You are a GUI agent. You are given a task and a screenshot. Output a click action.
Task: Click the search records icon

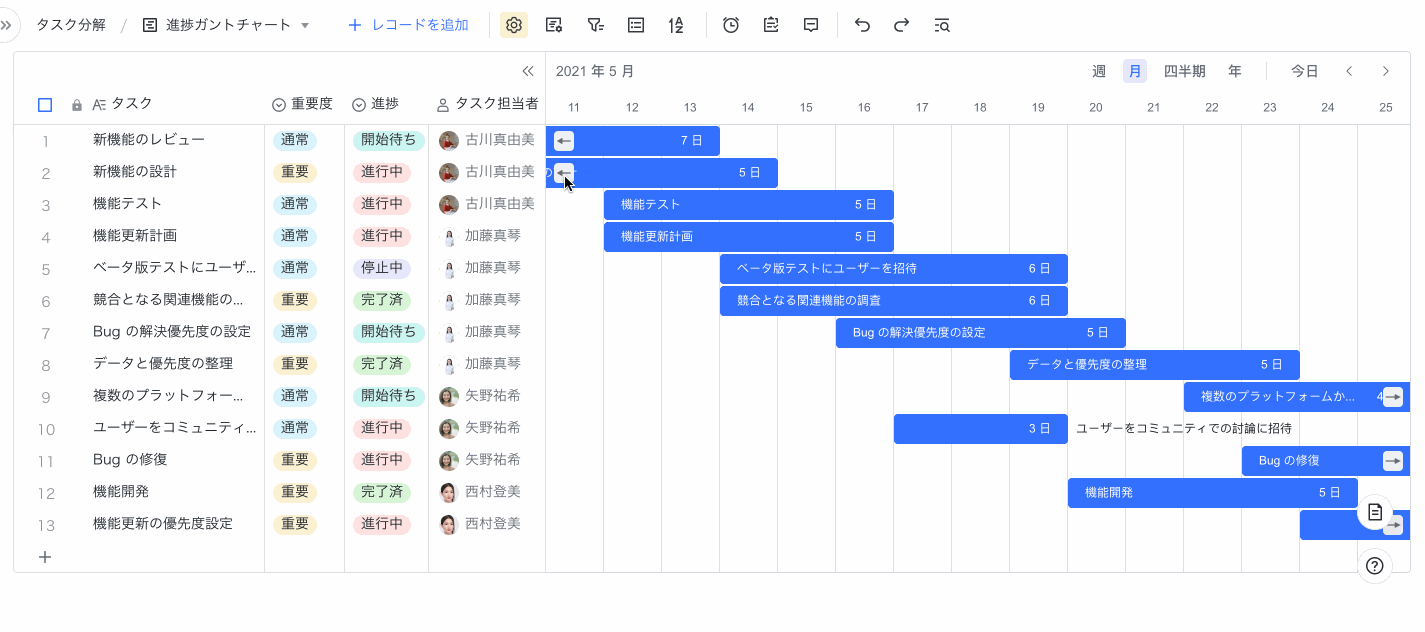point(941,25)
